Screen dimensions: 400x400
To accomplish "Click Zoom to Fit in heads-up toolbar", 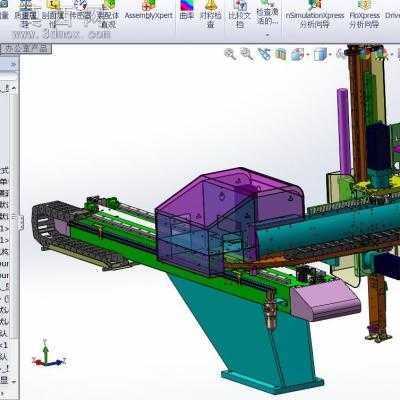I will point(230,54).
